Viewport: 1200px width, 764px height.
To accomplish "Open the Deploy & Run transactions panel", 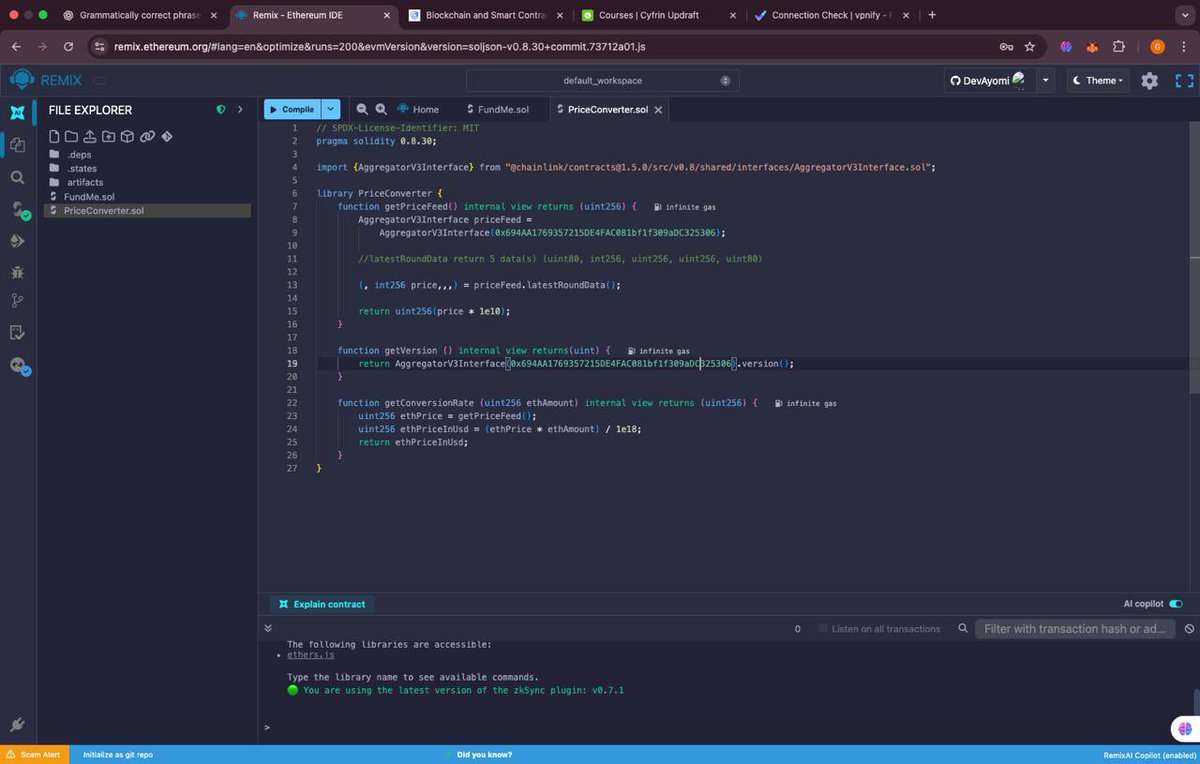I will 17,240.
